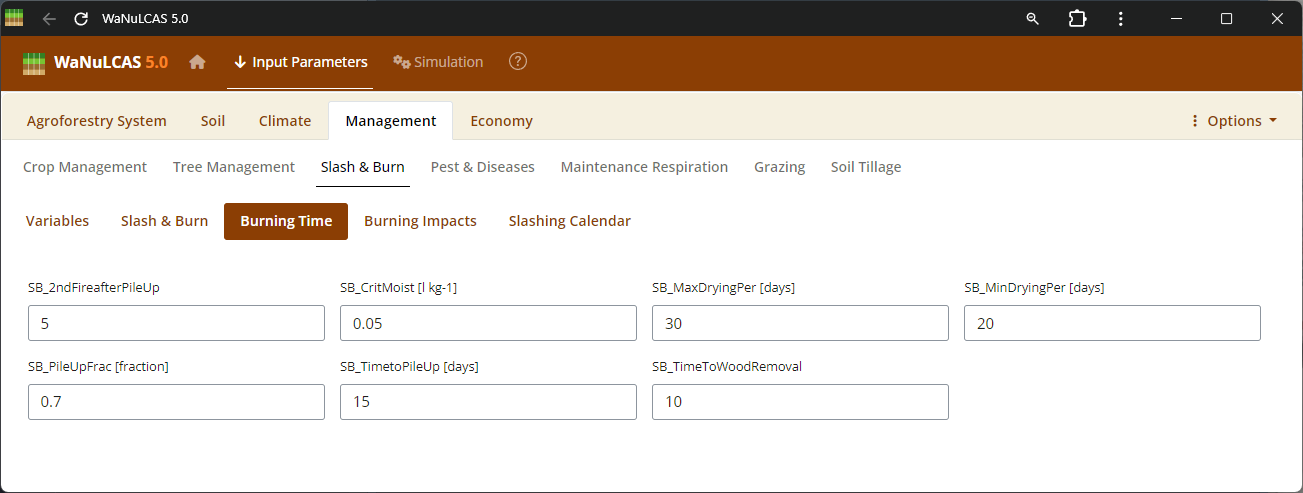Focus the SB_TimeToWoodRemoval field
Viewport: 1303px width, 493px height.
pos(799,402)
